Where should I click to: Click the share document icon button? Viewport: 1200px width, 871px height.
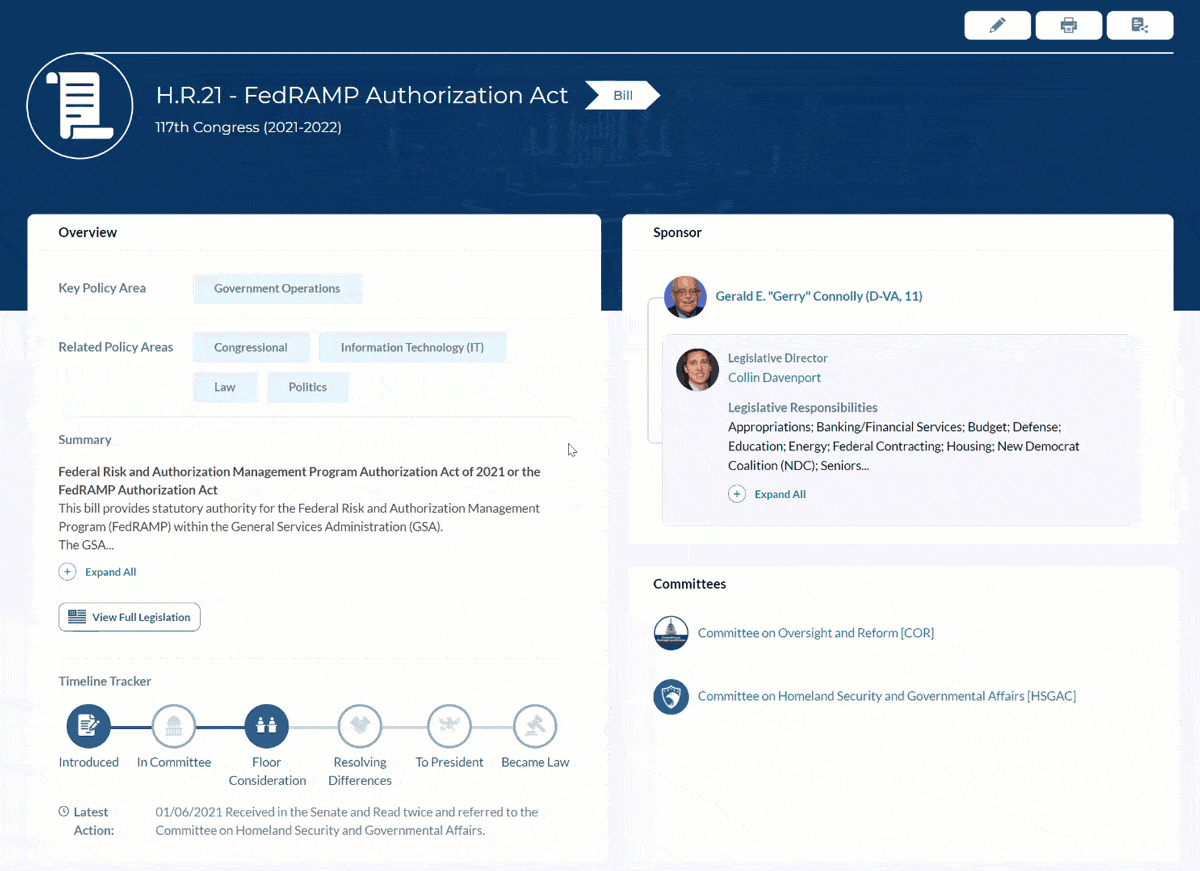point(1140,25)
